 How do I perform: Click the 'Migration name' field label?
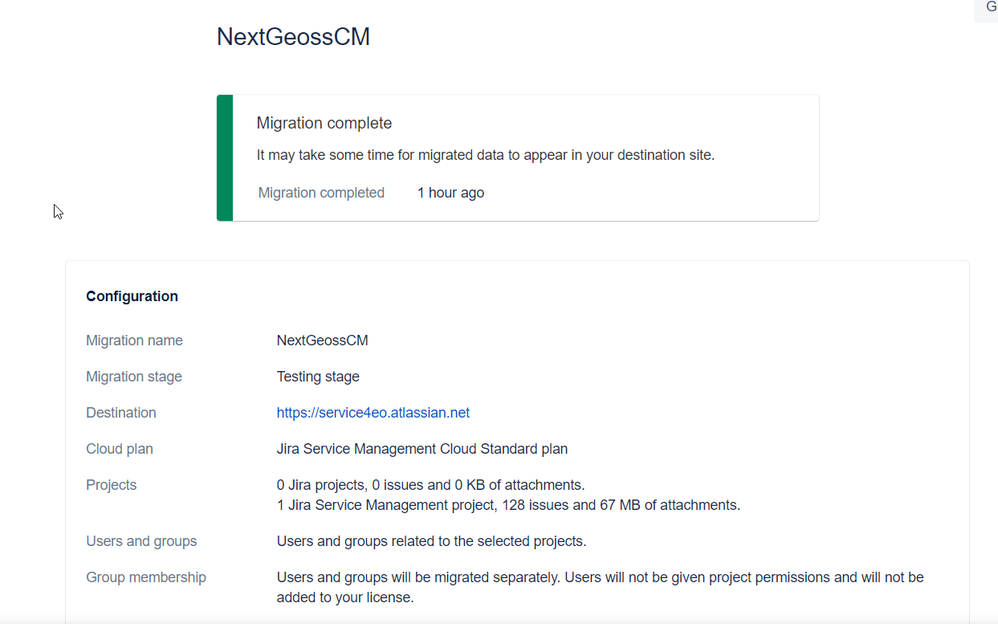tap(134, 341)
